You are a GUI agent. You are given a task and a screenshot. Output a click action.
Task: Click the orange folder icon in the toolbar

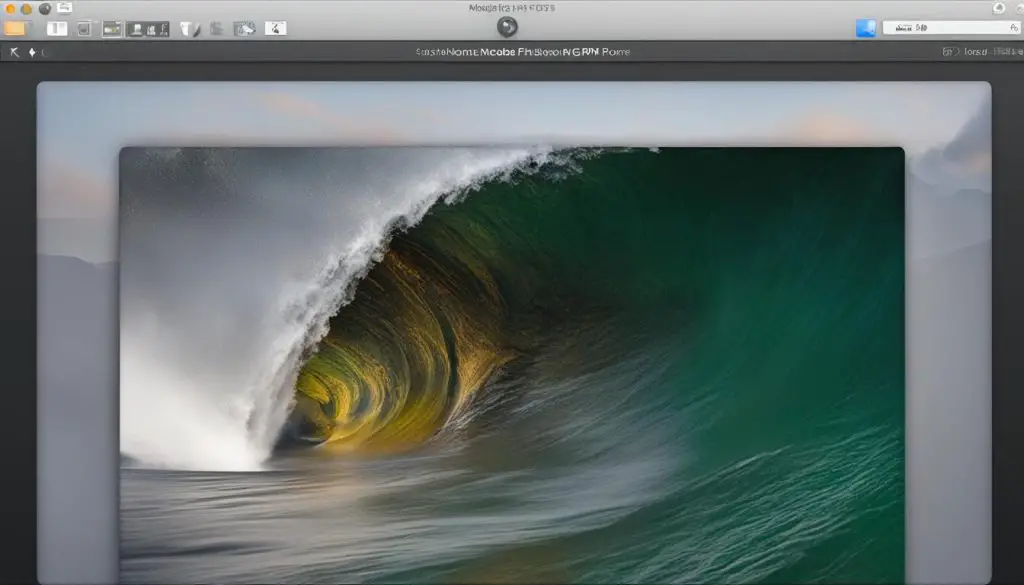tap(16, 28)
